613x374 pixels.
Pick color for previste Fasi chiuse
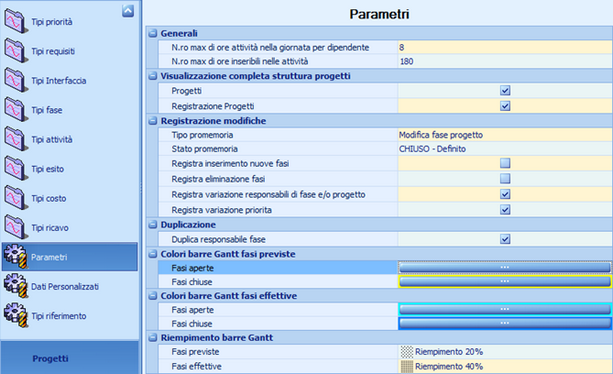(x=505, y=282)
